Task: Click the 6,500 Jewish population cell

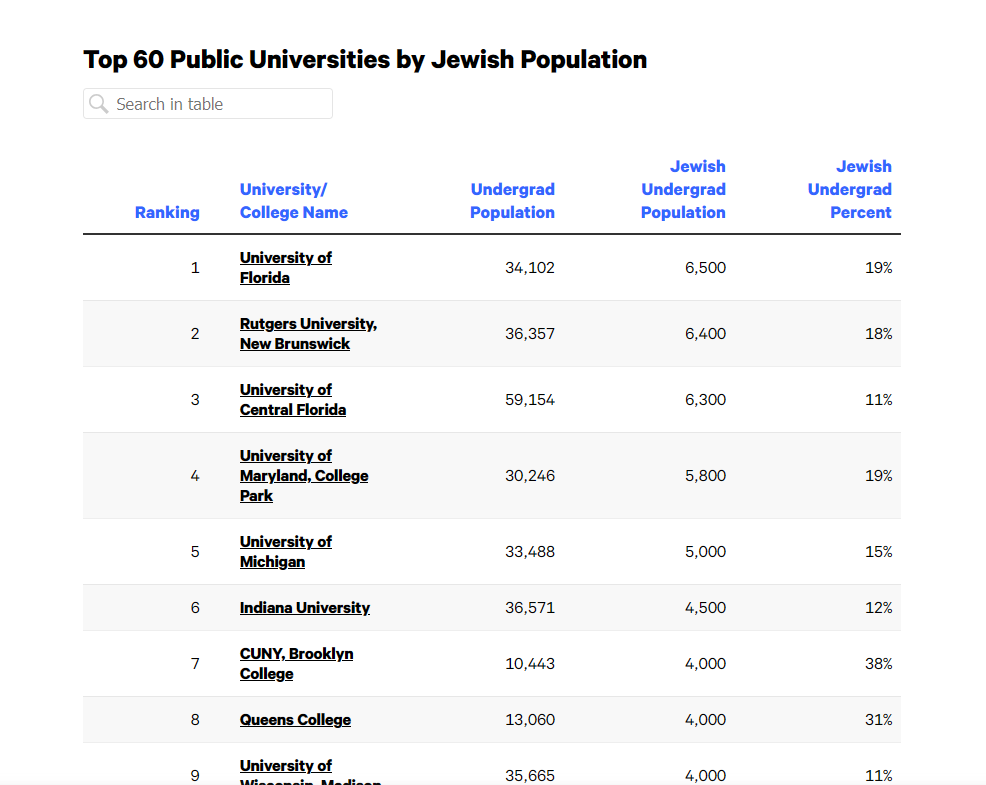Action: coord(706,268)
